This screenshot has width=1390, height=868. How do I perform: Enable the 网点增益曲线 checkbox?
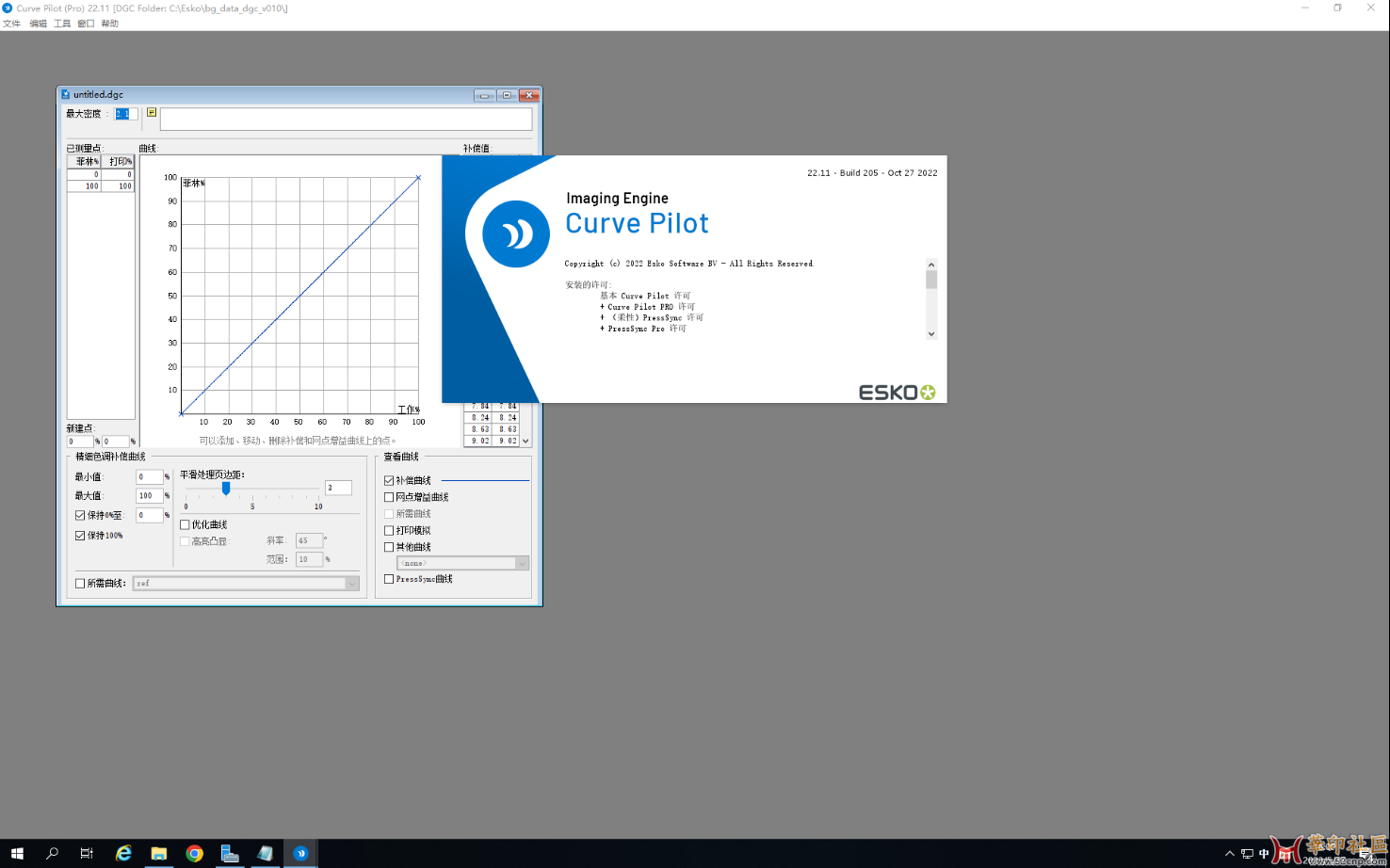(389, 497)
